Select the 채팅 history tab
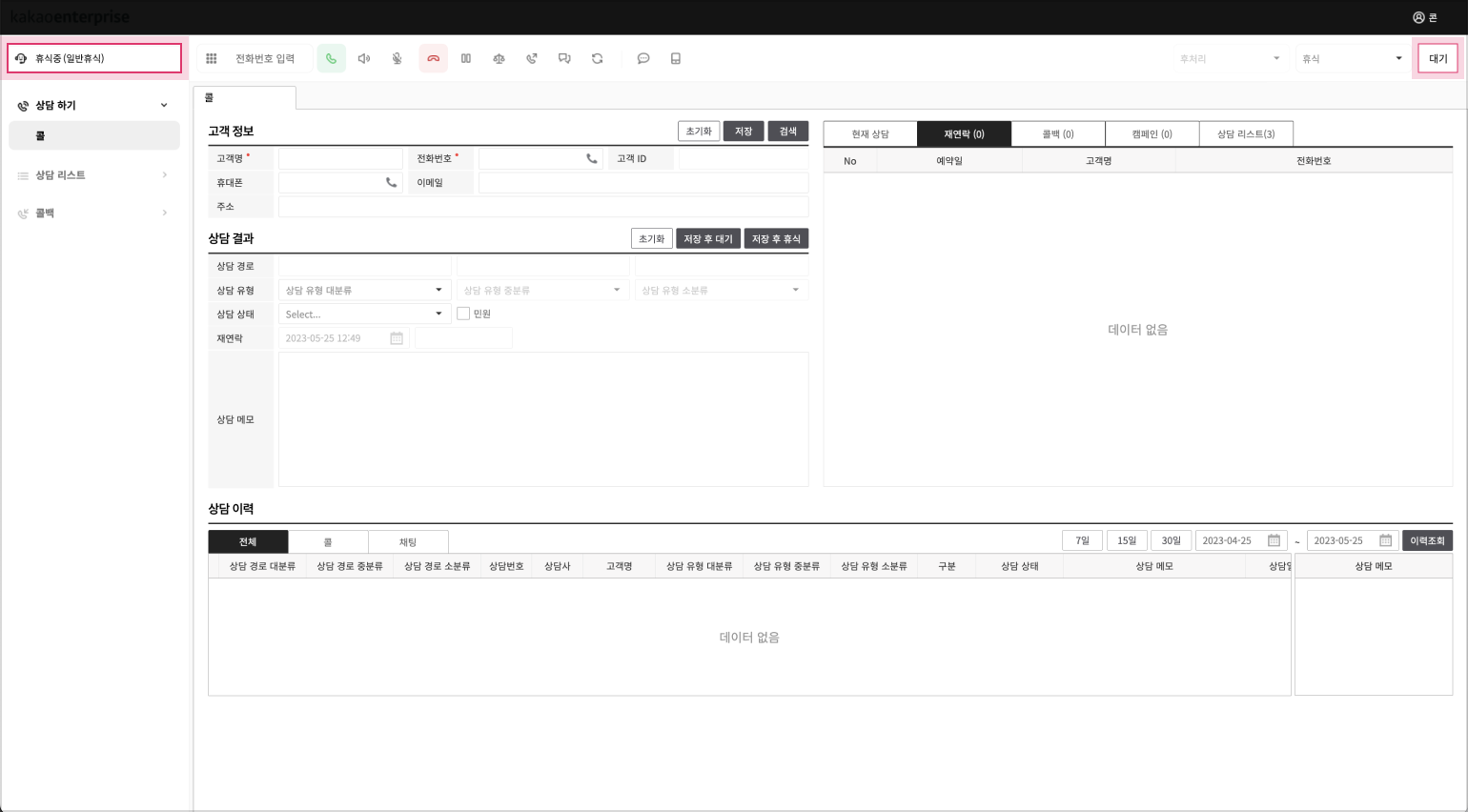This screenshot has height=812, width=1468. [408, 541]
